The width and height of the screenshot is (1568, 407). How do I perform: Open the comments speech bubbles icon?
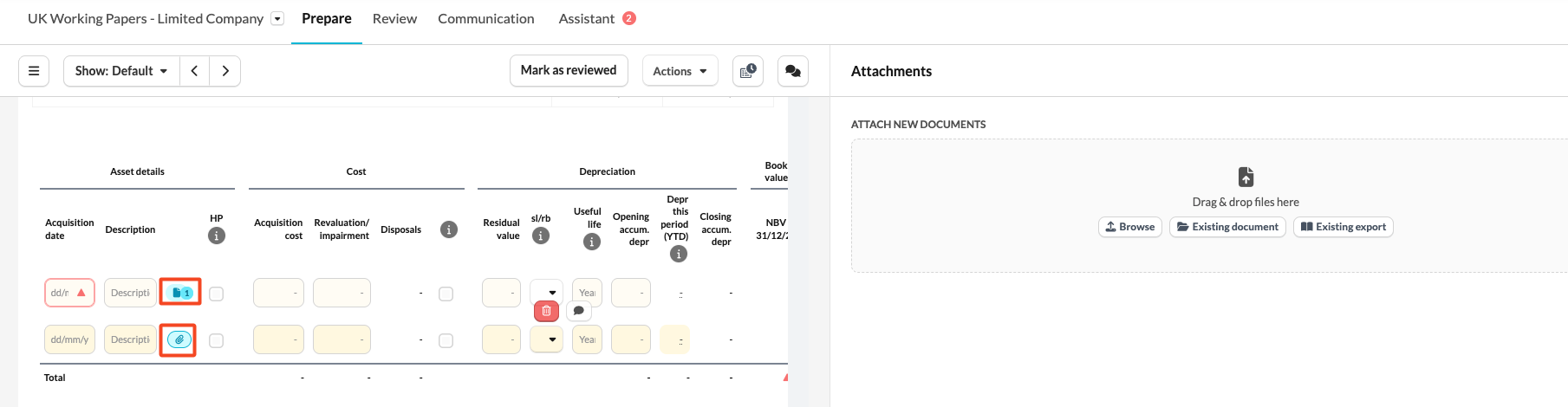click(793, 71)
